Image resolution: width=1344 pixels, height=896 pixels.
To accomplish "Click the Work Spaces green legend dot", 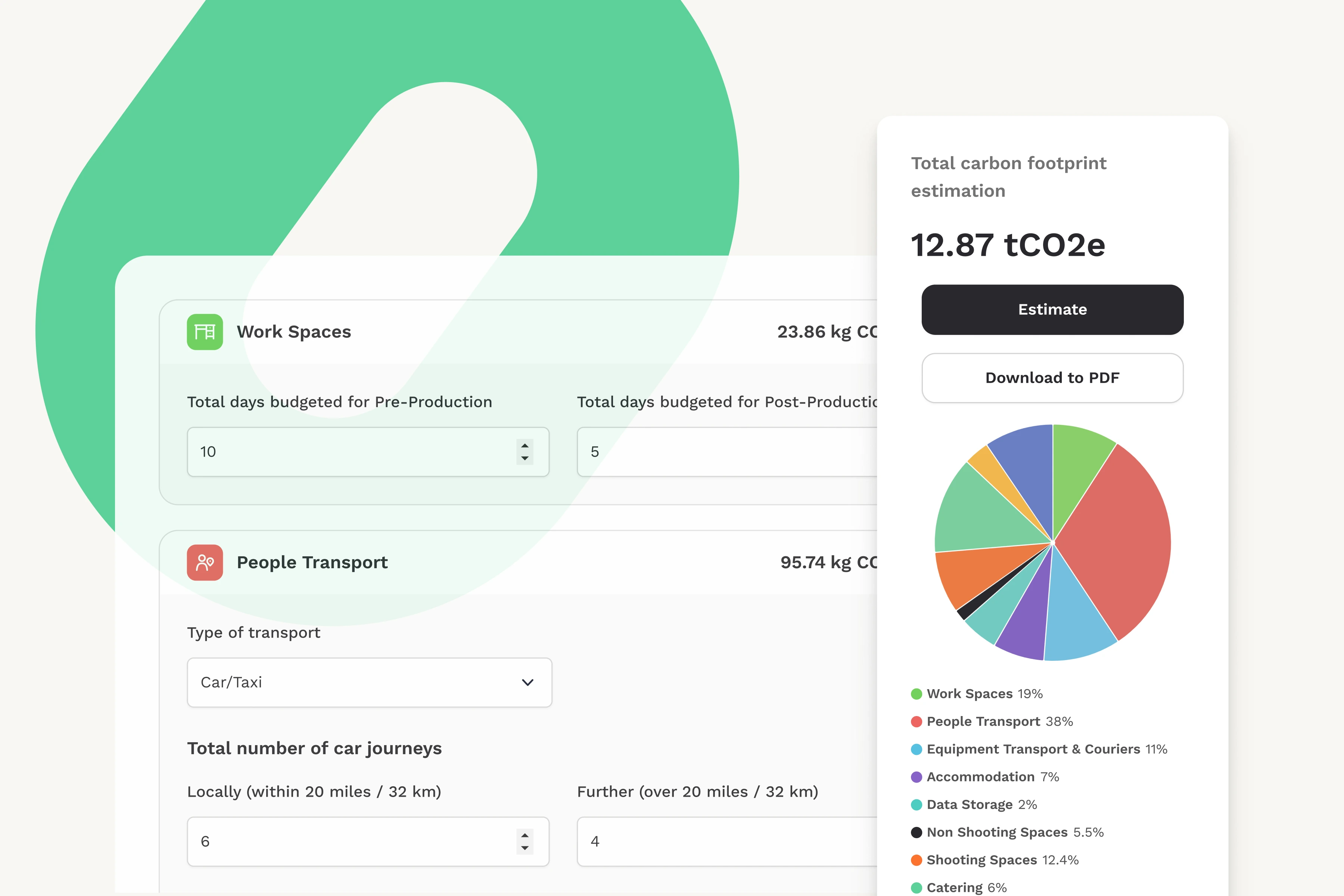I will coord(917,694).
